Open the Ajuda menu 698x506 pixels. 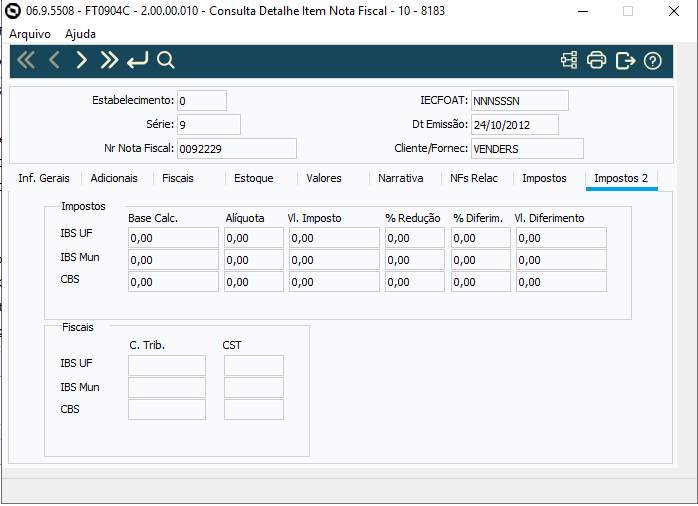[x=80, y=34]
